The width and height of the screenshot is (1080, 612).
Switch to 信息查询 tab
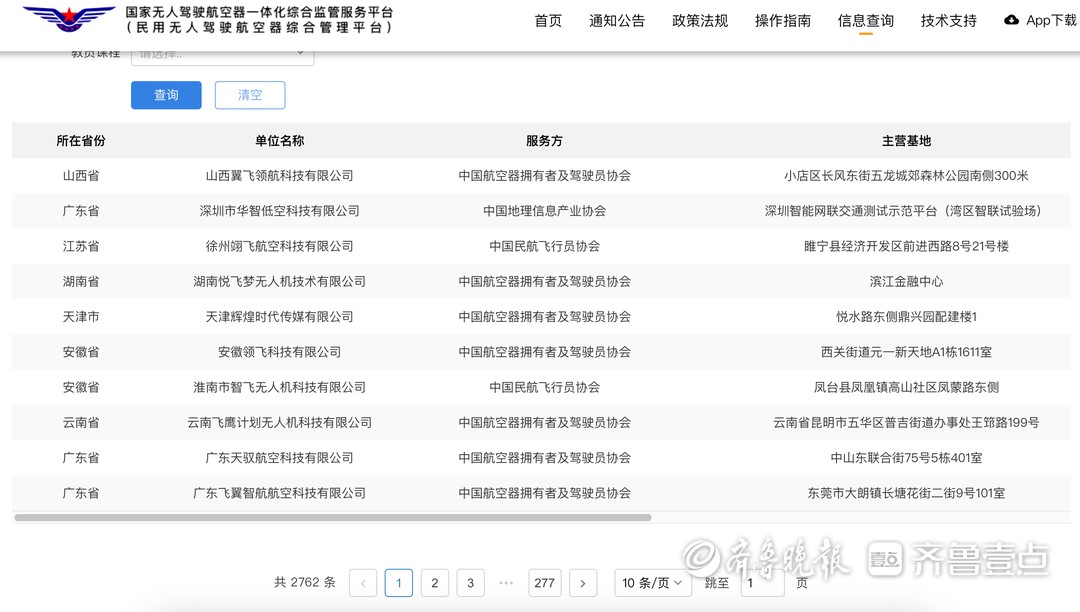coord(866,21)
